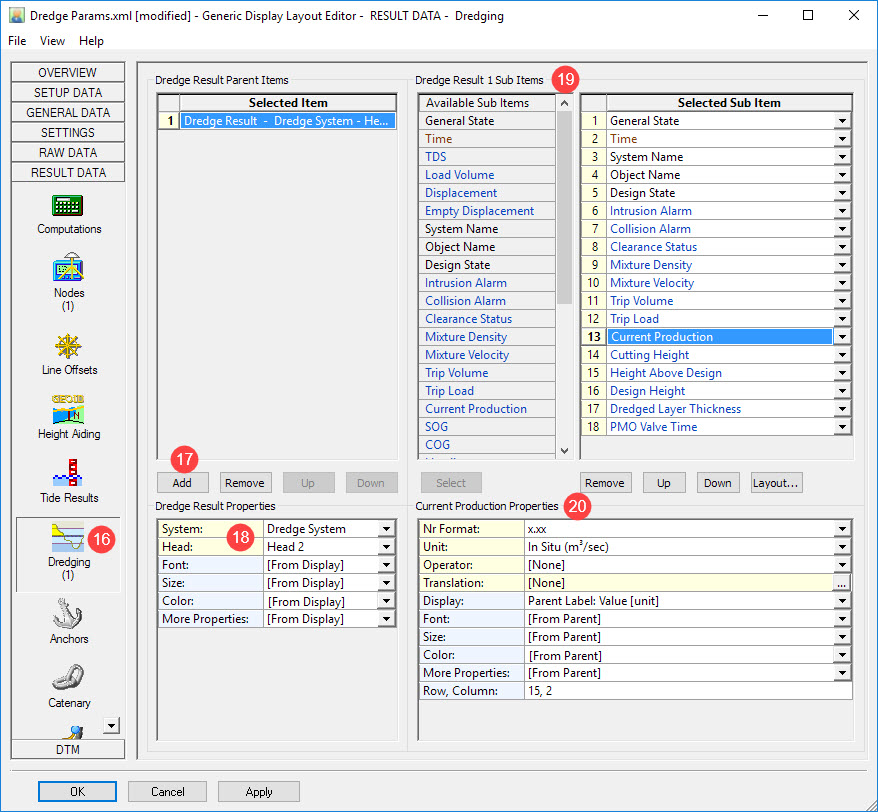
Task: Open the Computations icon in sidebar
Action: [x=68, y=207]
